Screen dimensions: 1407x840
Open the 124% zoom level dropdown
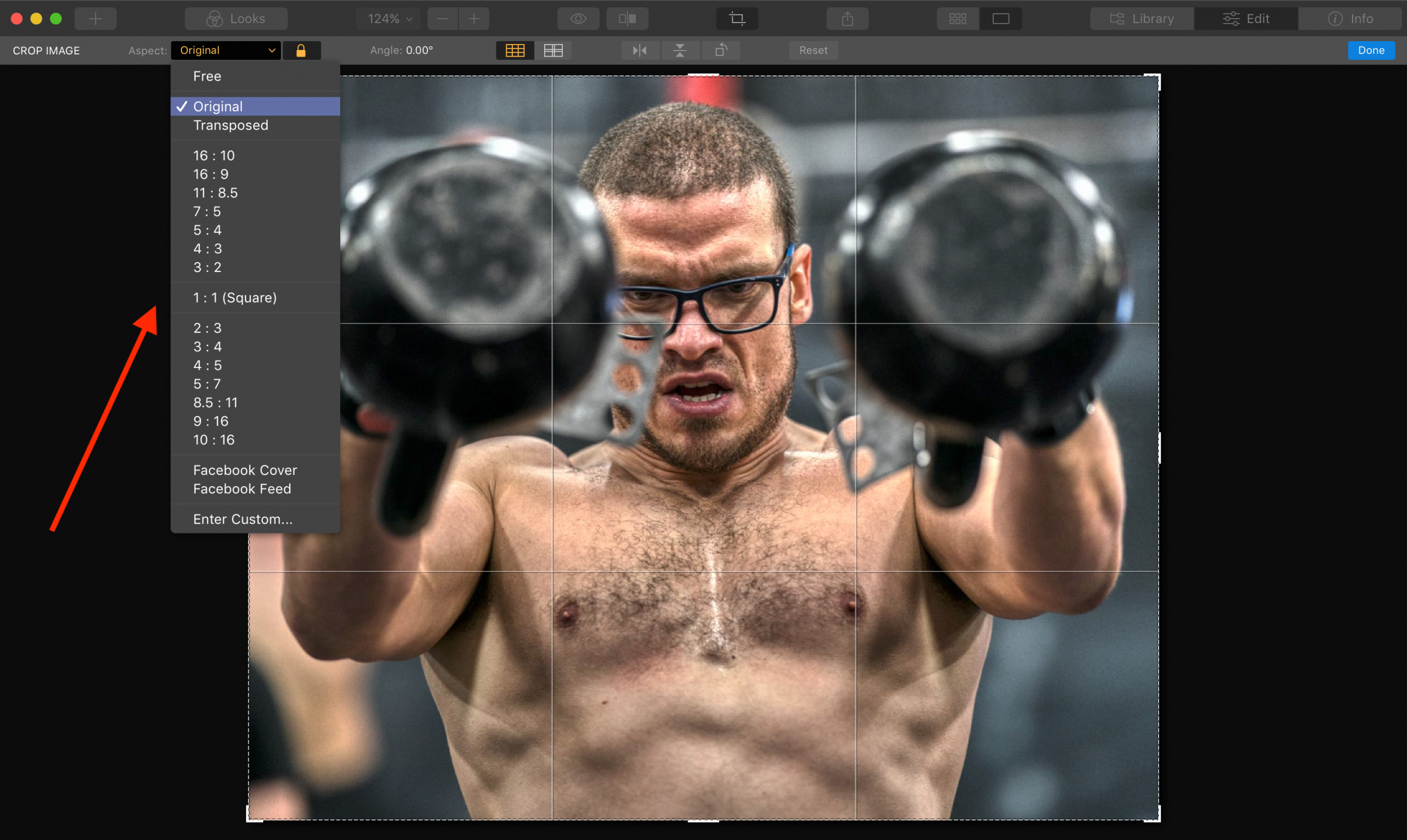[390, 19]
